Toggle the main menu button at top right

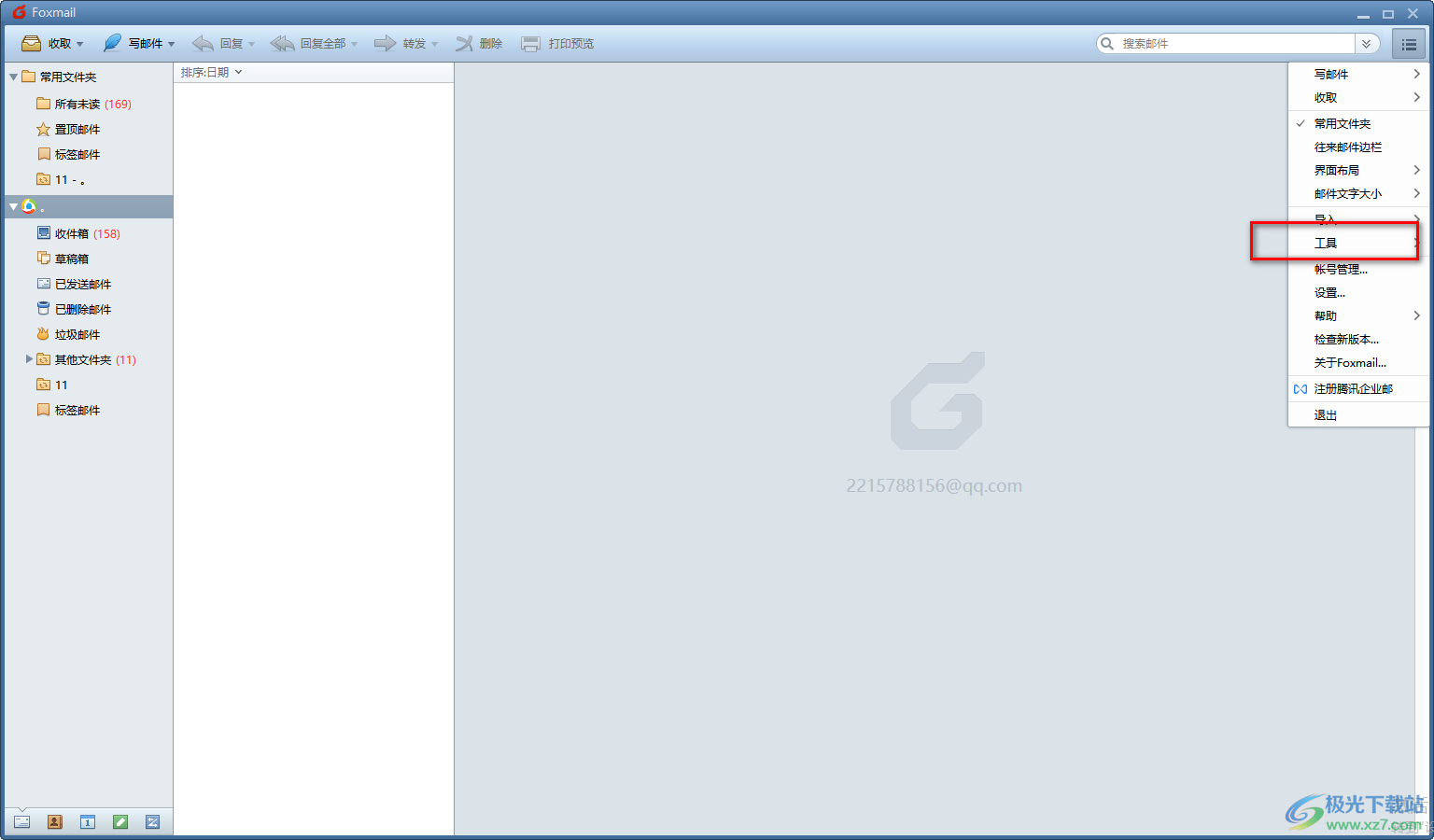1409,44
